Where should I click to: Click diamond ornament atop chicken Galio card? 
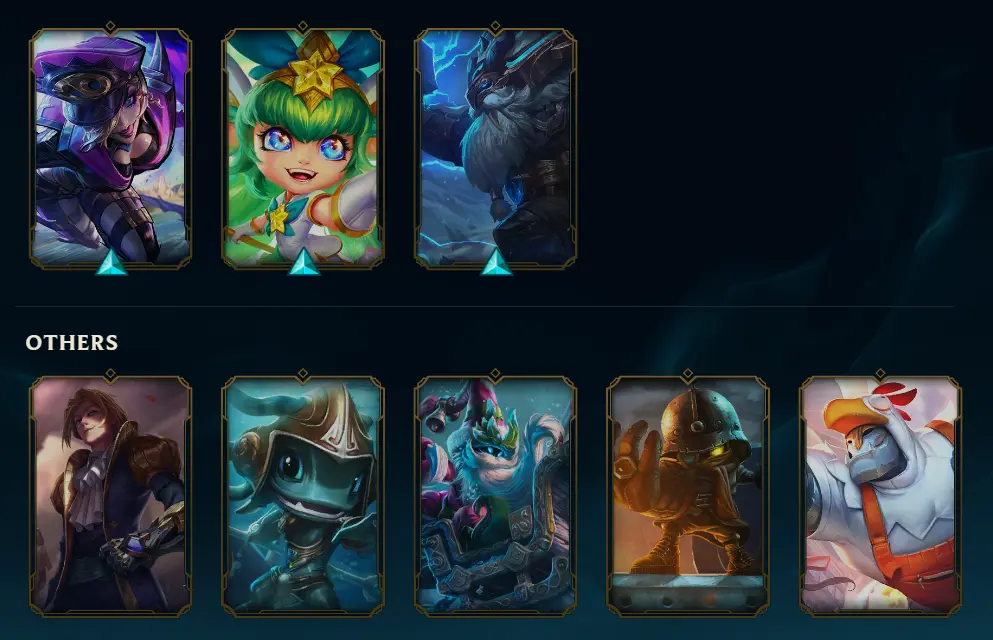[x=880, y=374]
